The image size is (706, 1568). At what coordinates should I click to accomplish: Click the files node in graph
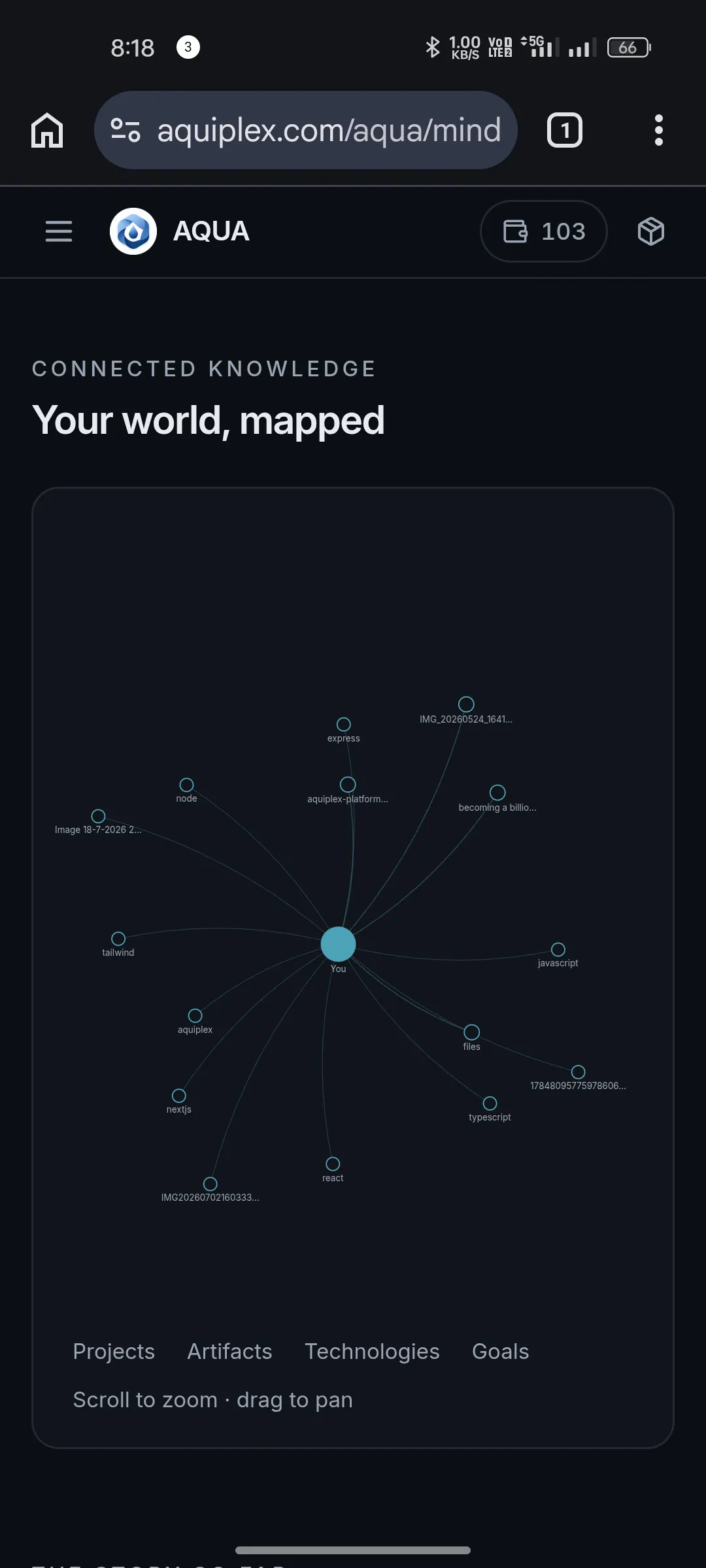[x=471, y=1032]
